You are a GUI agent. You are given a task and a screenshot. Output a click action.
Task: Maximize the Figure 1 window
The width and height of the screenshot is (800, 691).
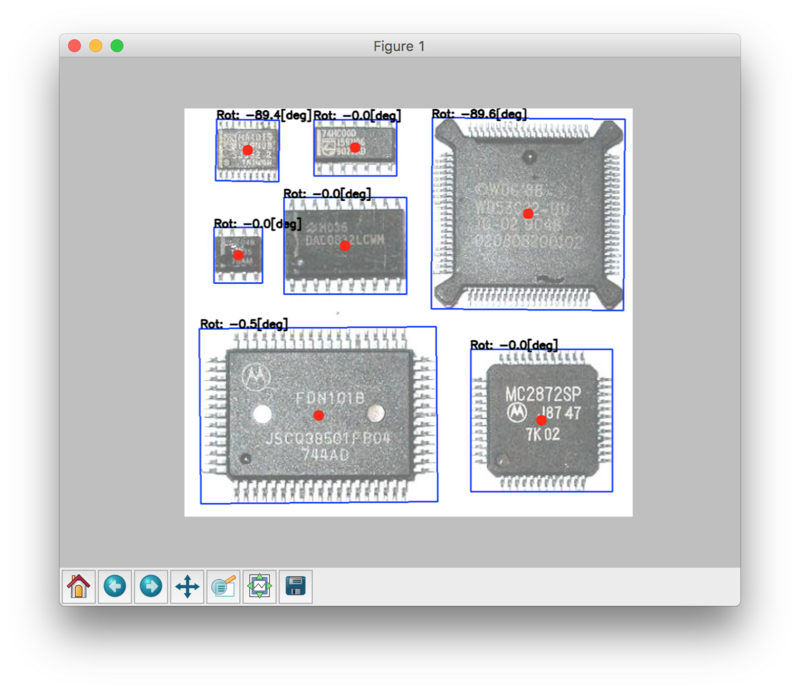coord(117,46)
